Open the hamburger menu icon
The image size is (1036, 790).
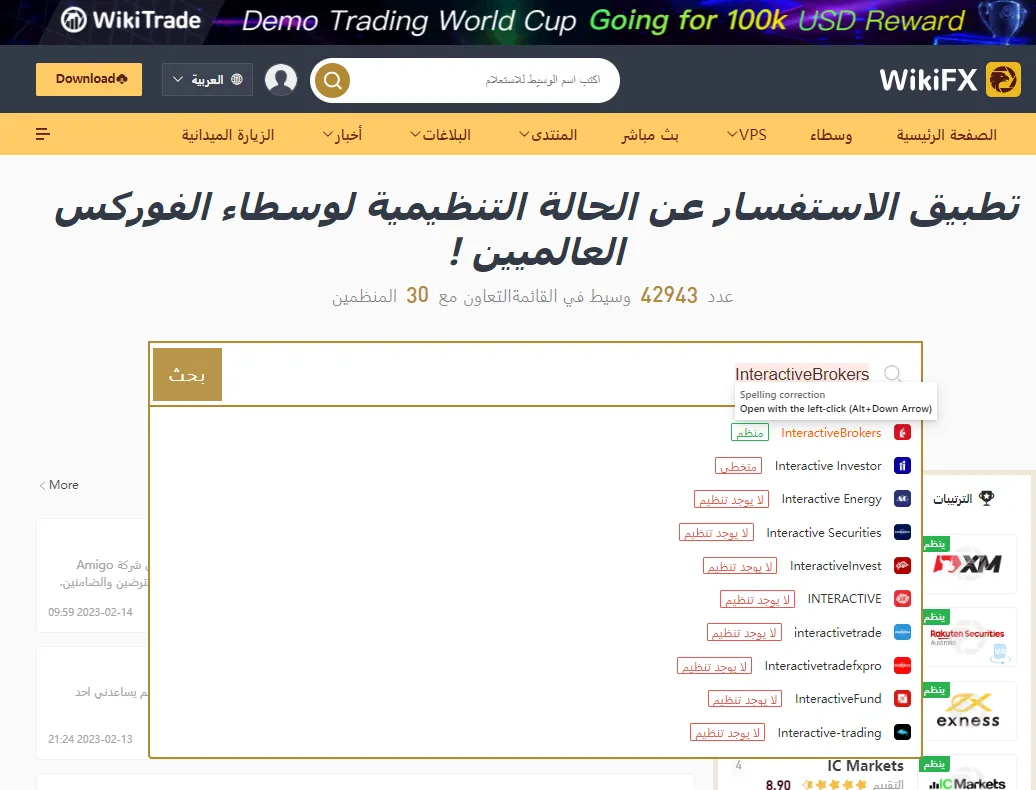coord(43,134)
